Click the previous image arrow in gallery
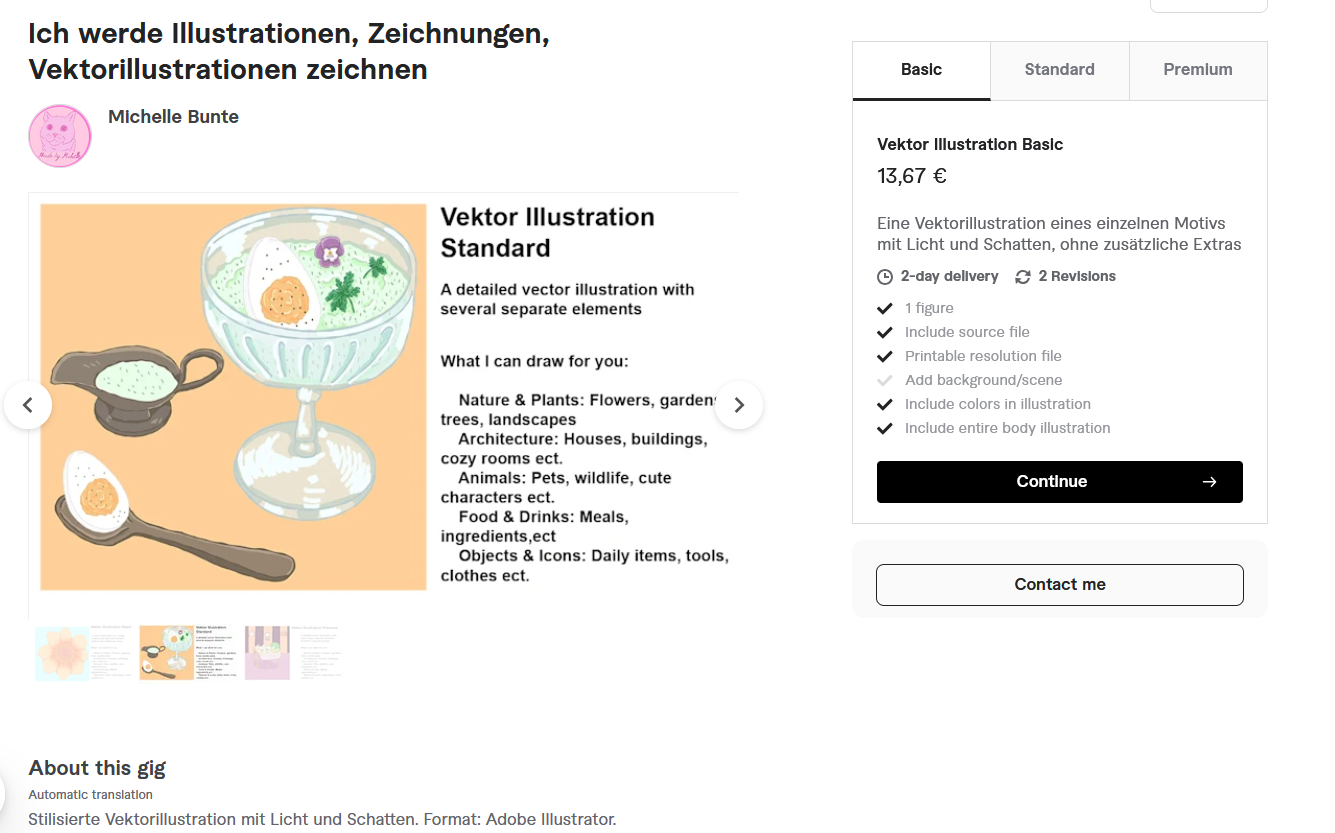Screen dimensions: 1335x833 [x=28, y=405]
